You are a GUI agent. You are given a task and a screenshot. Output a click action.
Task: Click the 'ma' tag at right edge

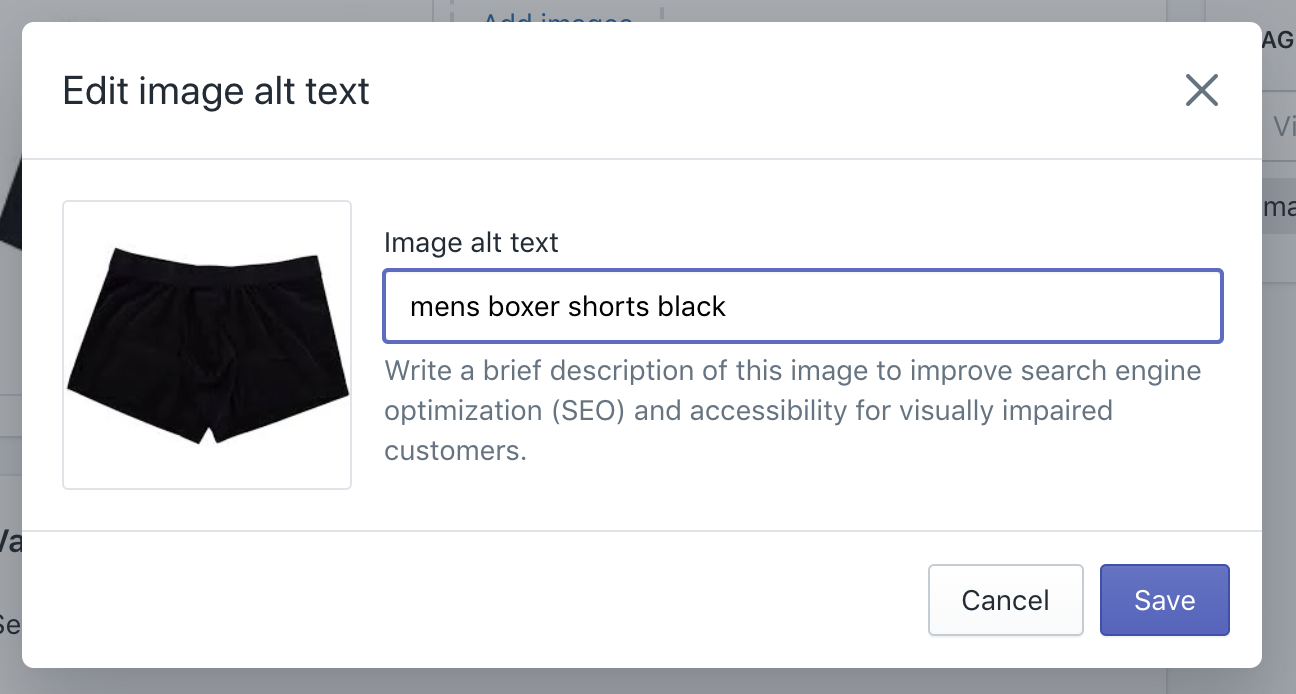point(1279,207)
